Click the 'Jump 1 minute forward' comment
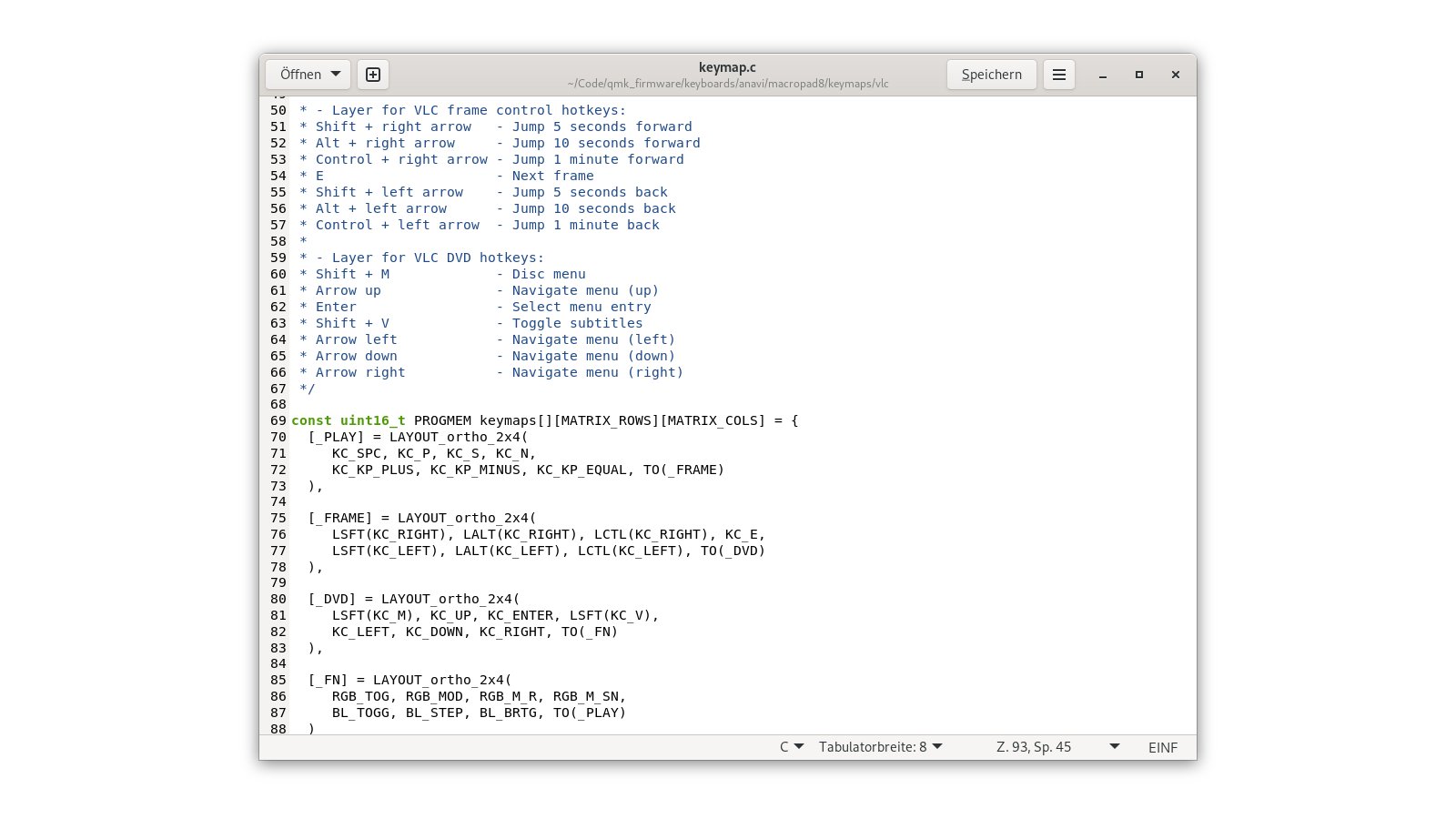The image size is (1456, 819). (x=598, y=159)
